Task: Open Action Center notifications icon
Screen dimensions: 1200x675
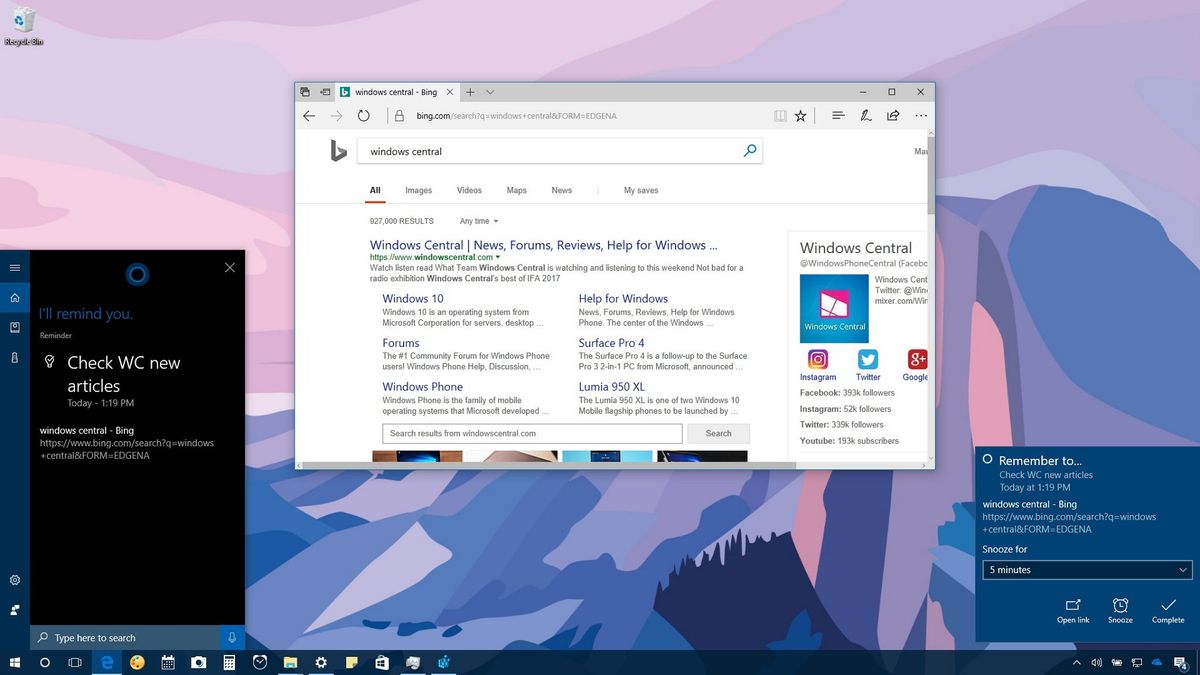Action: point(1180,662)
